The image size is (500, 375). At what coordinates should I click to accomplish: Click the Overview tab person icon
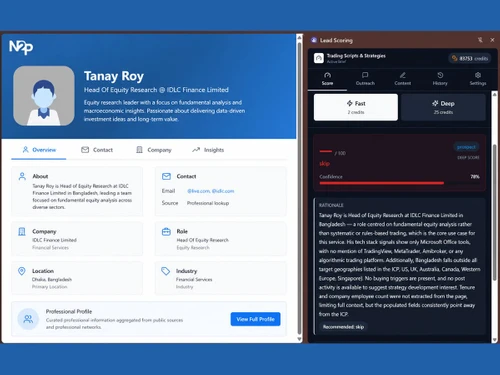25,150
